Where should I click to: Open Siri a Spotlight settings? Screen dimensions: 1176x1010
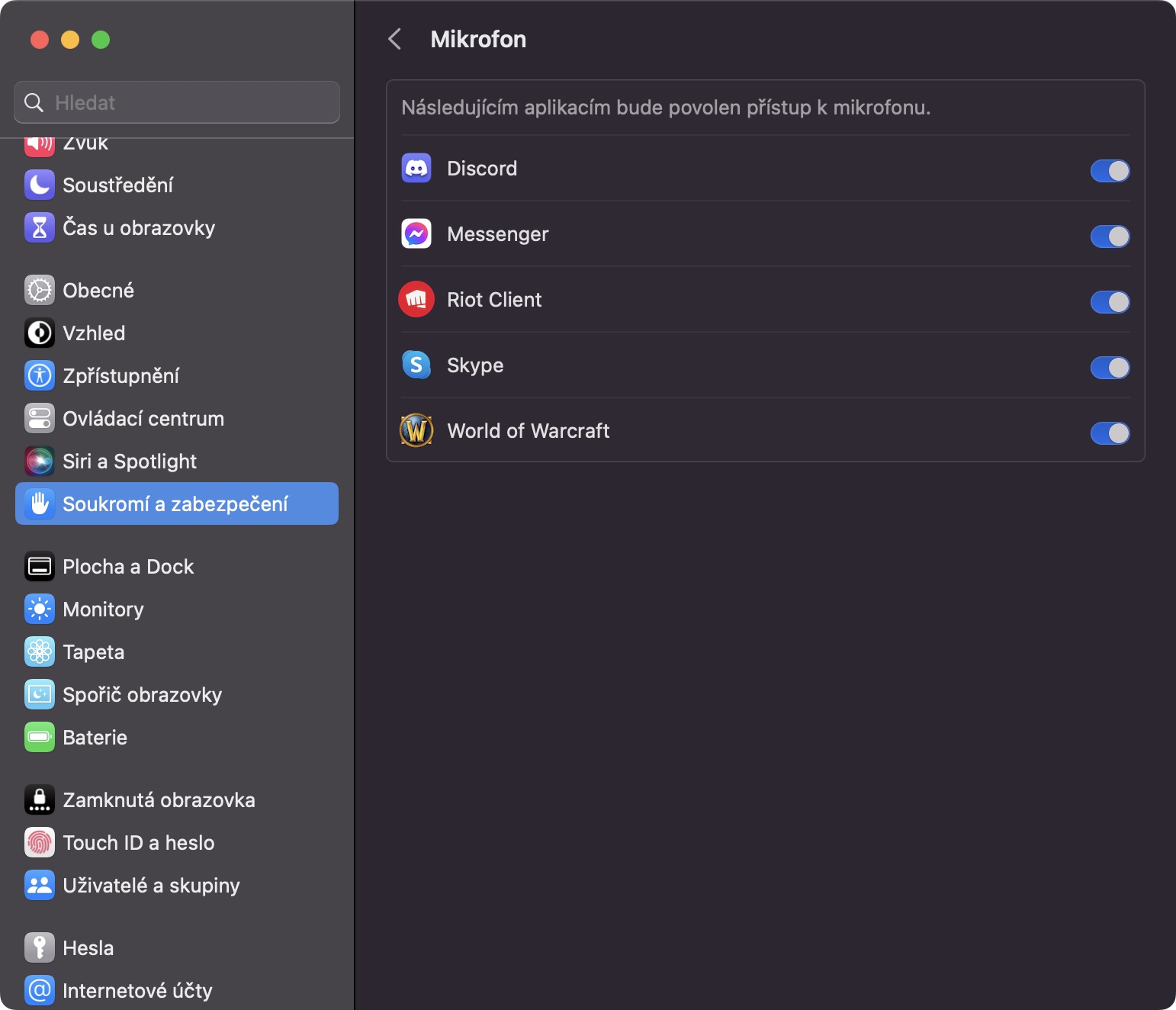(x=129, y=462)
